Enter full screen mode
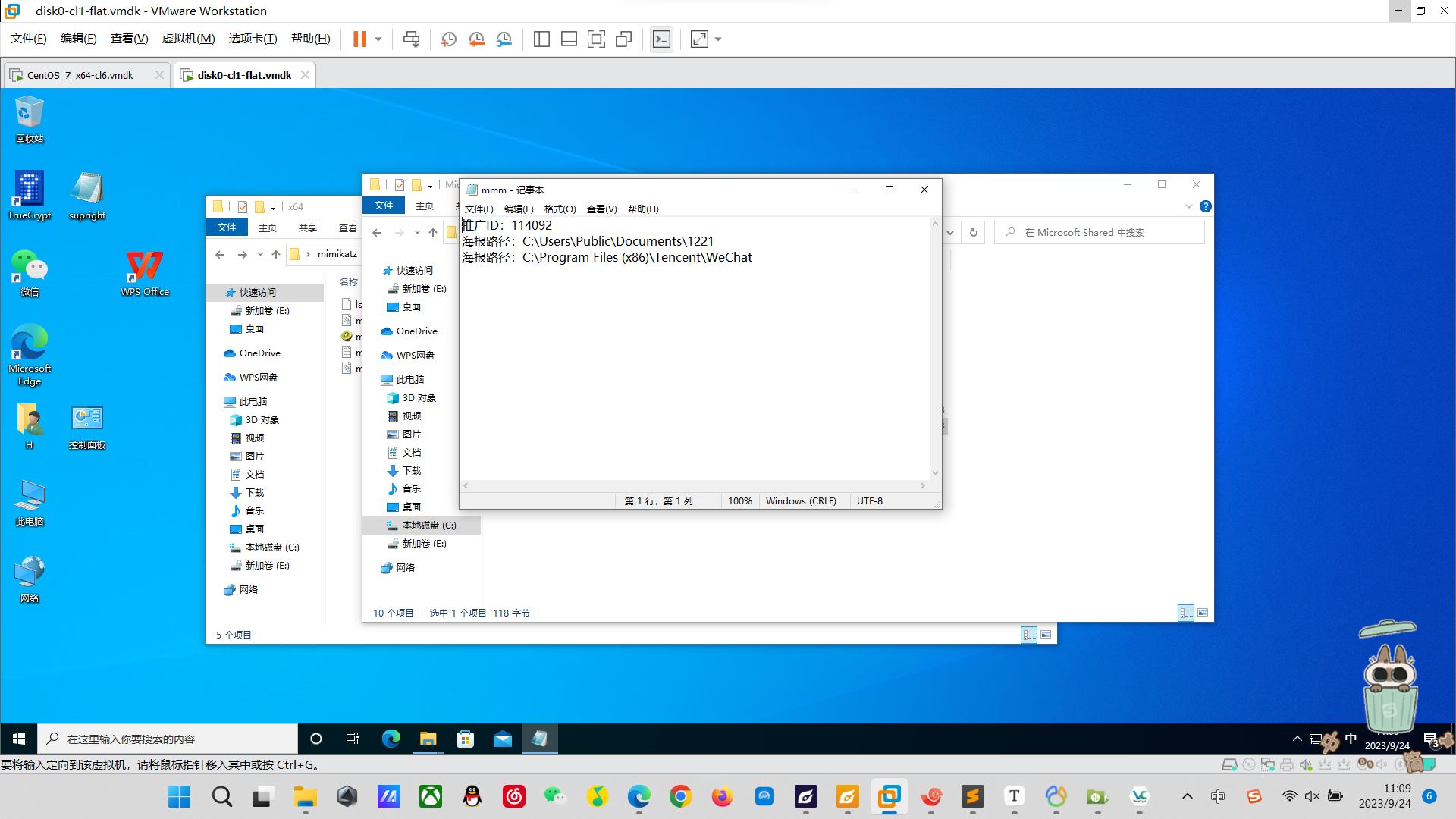The image size is (1456, 819). (596, 39)
